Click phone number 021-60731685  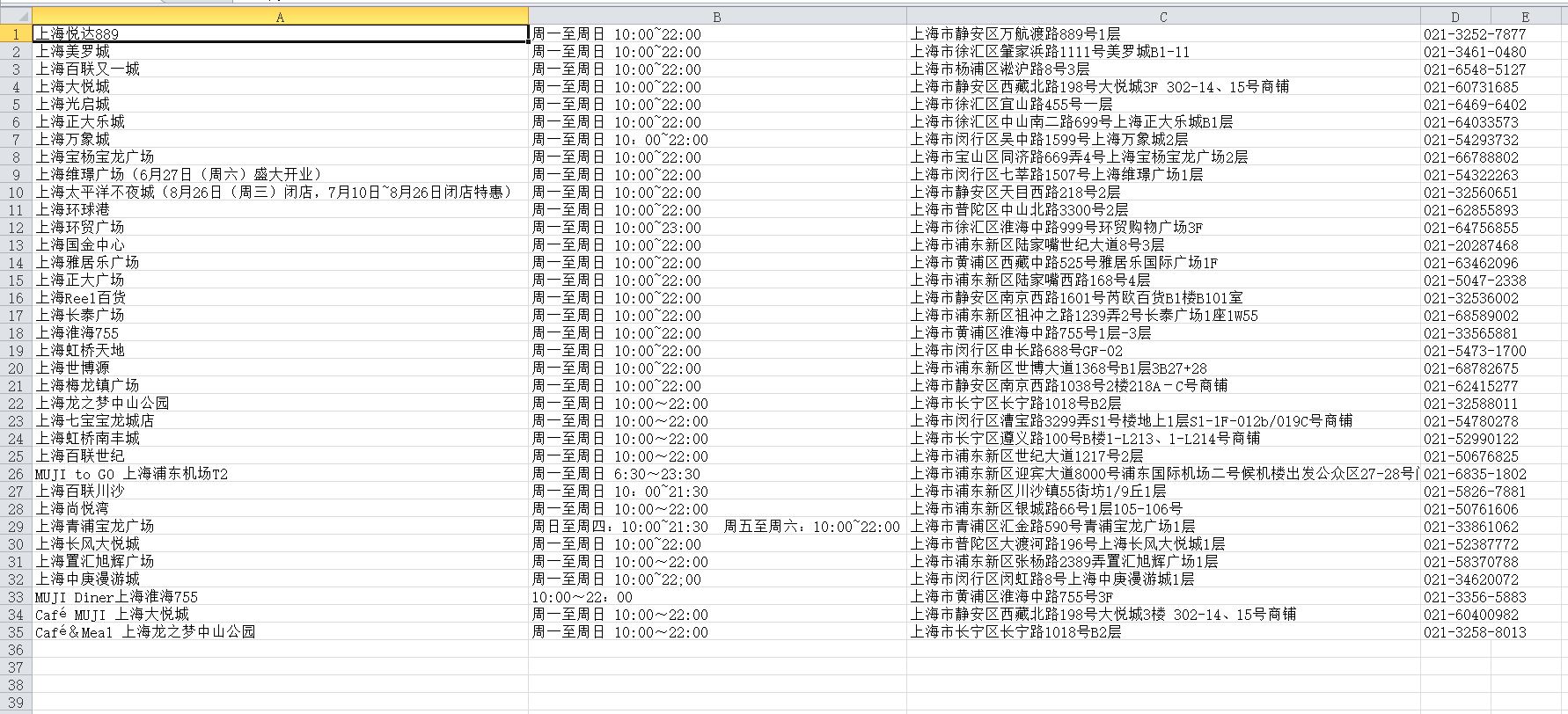(1471, 87)
